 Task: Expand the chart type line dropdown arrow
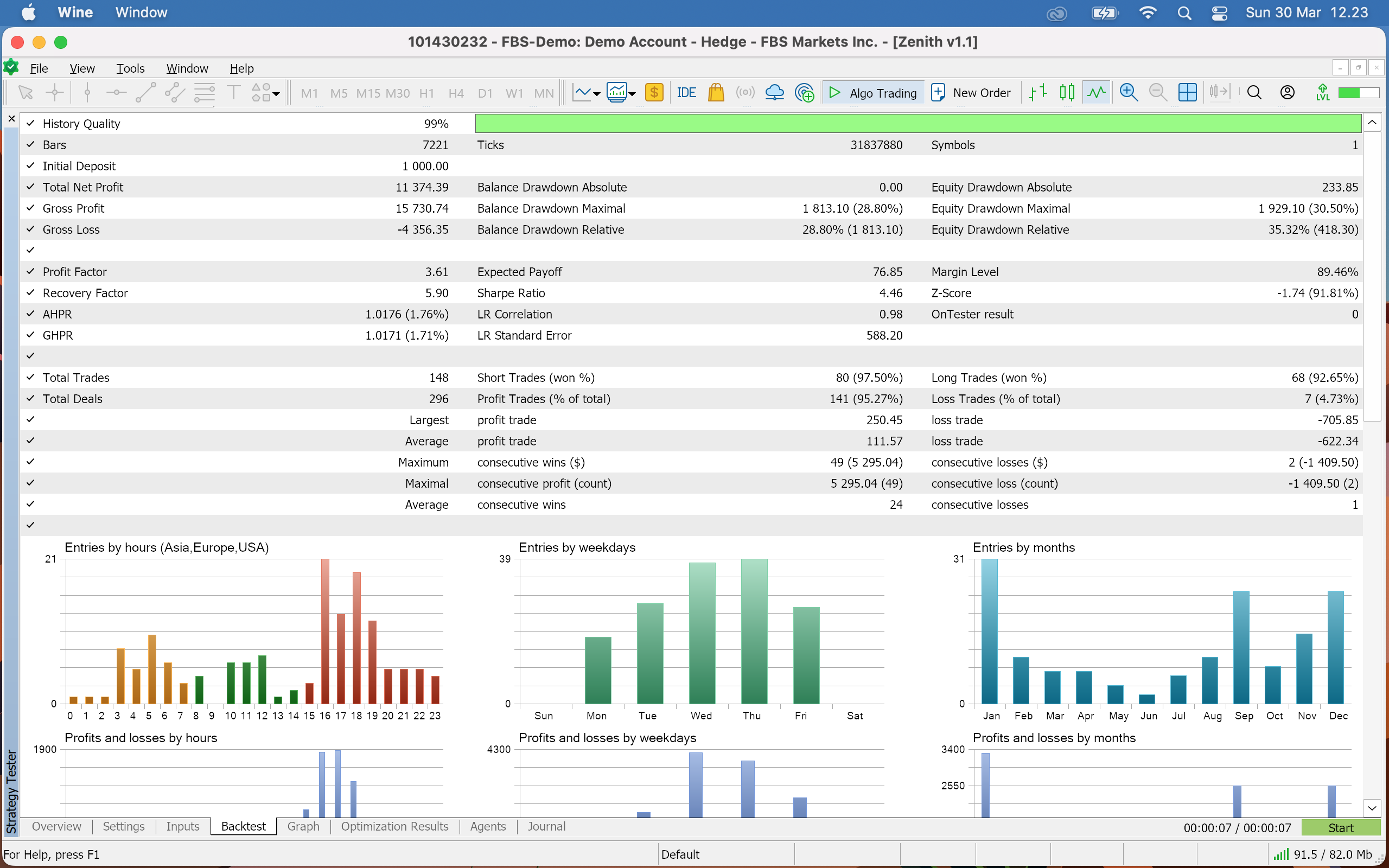[597, 94]
